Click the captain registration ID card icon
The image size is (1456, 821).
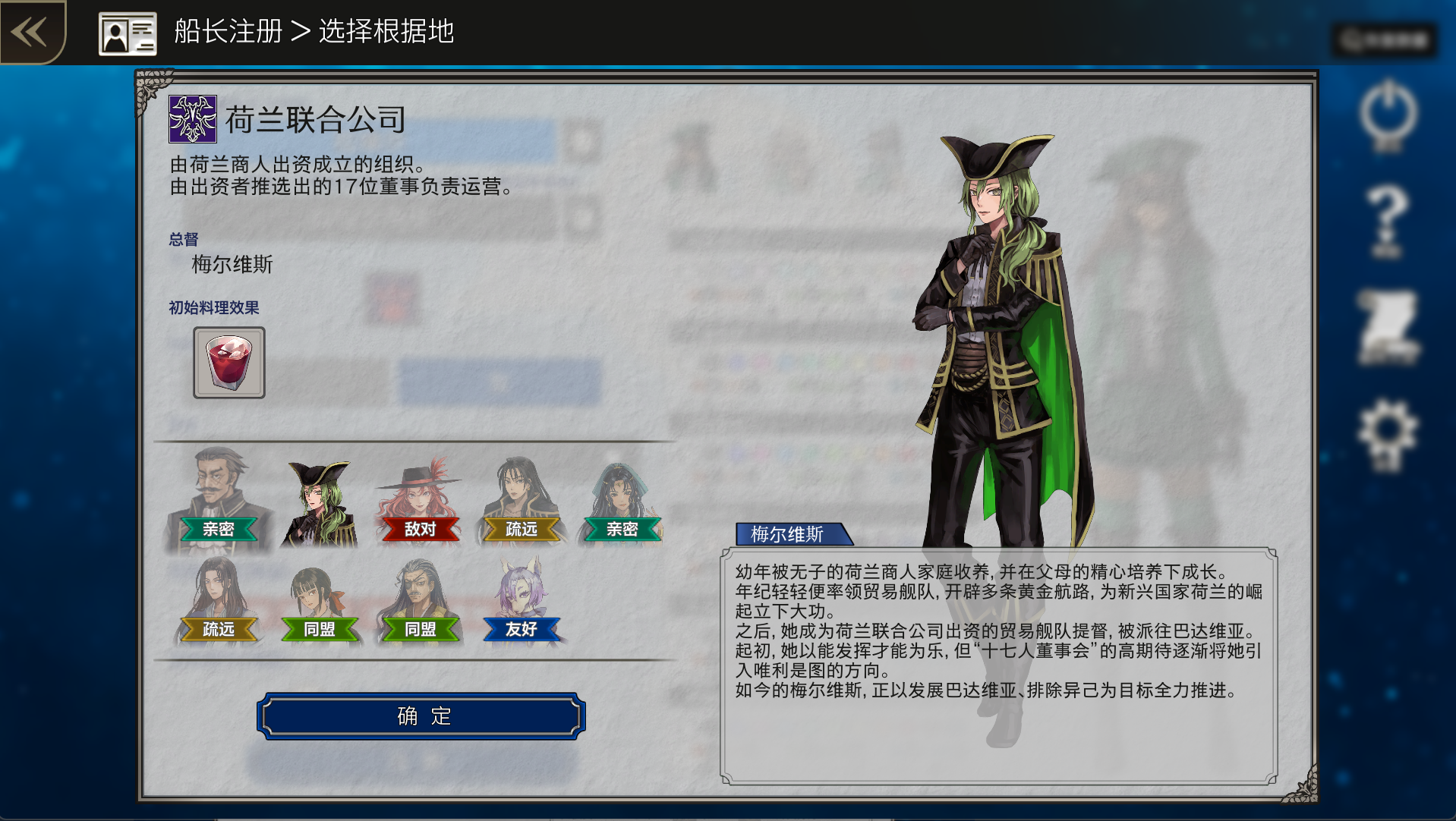tap(128, 33)
